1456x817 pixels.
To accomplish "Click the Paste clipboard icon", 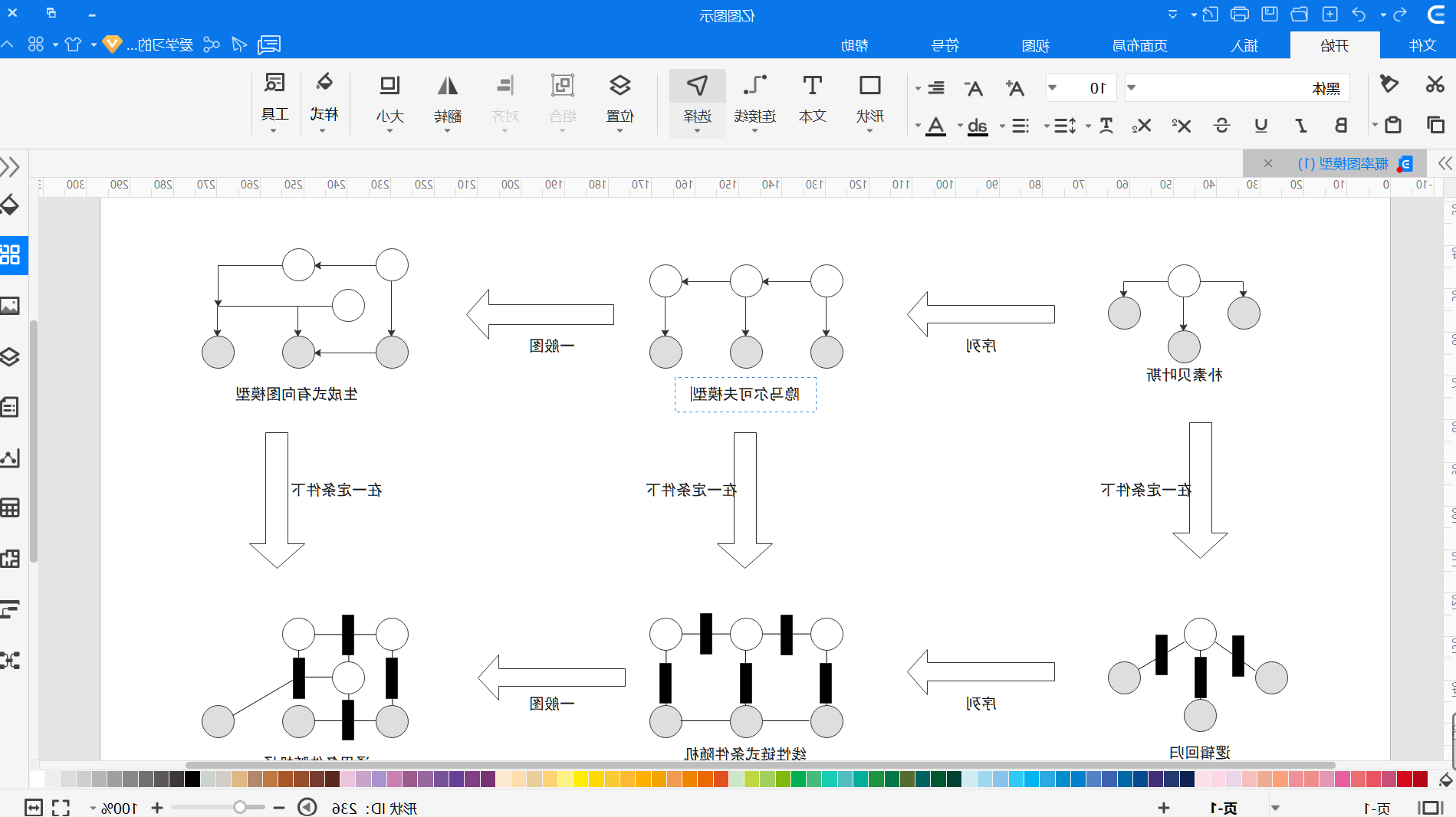I will (x=1393, y=124).
